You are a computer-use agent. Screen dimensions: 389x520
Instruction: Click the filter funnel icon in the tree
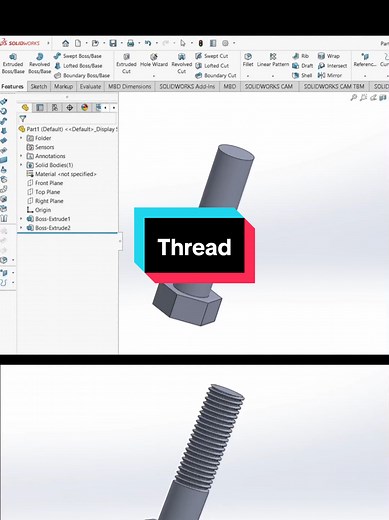click(23, 119)
